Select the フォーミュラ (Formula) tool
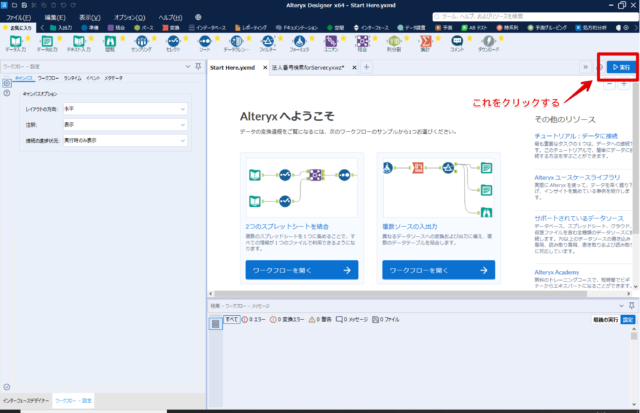The image size is (640, 413). 299,42
